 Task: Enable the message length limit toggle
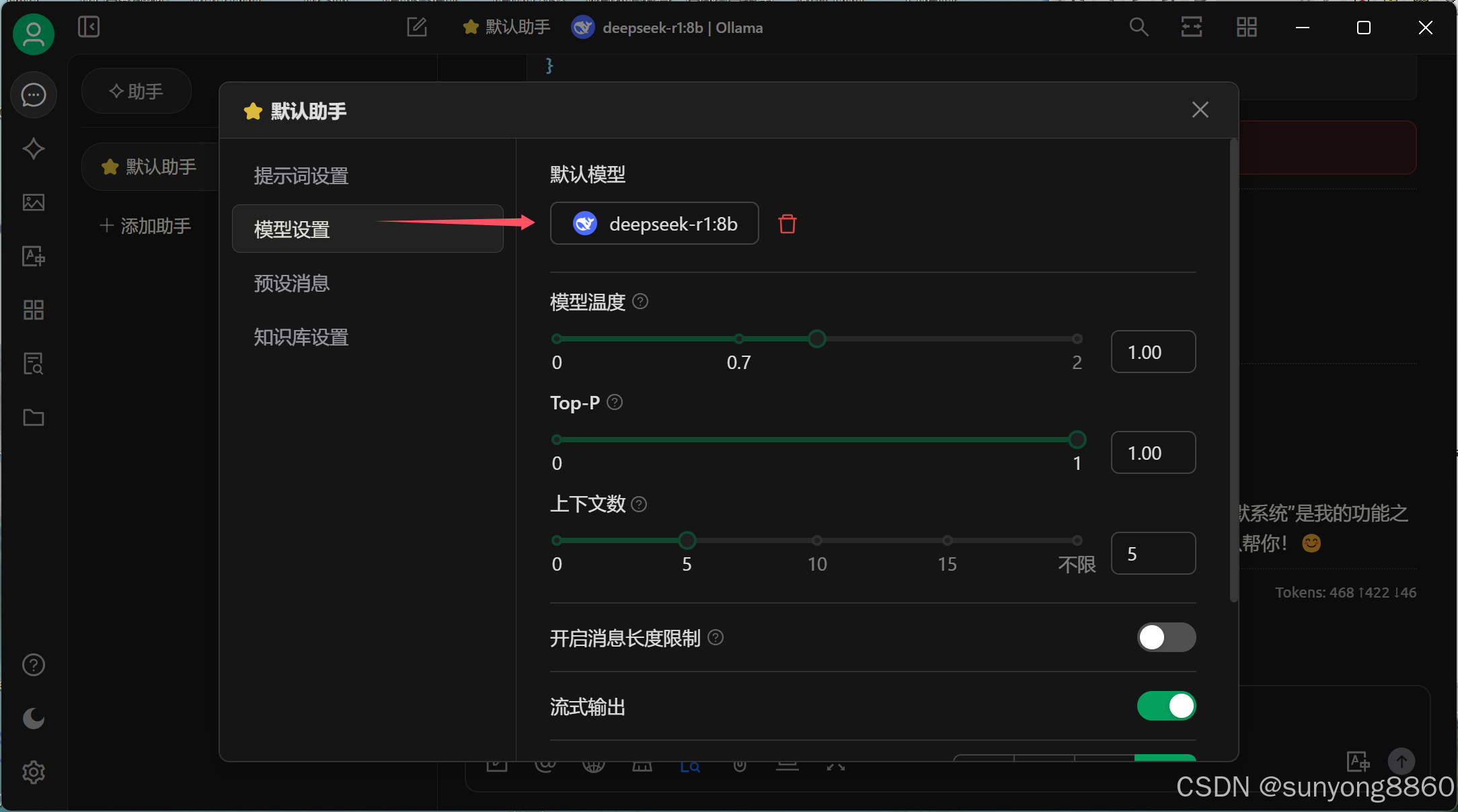click(x=1165, y=637)
